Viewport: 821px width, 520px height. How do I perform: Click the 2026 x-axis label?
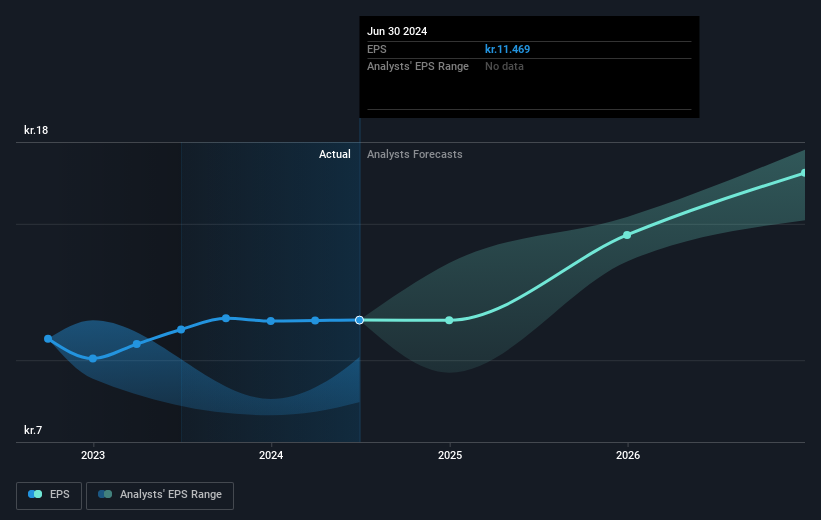(628, 455)
